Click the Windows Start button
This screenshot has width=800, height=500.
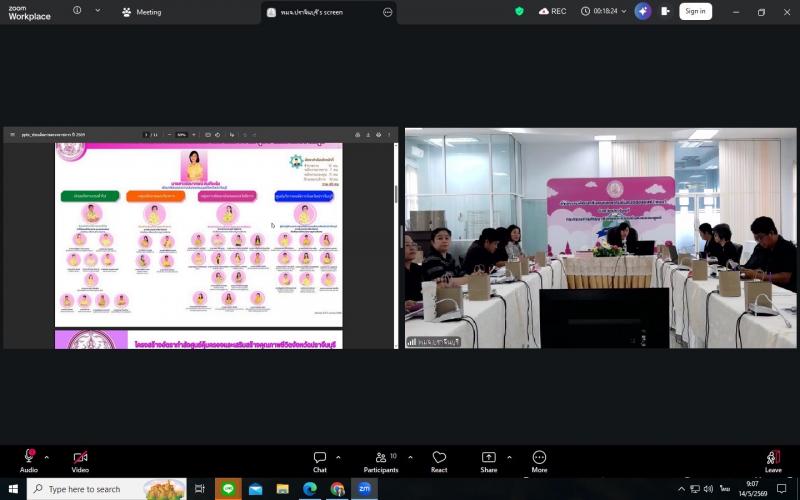(13, 489)
